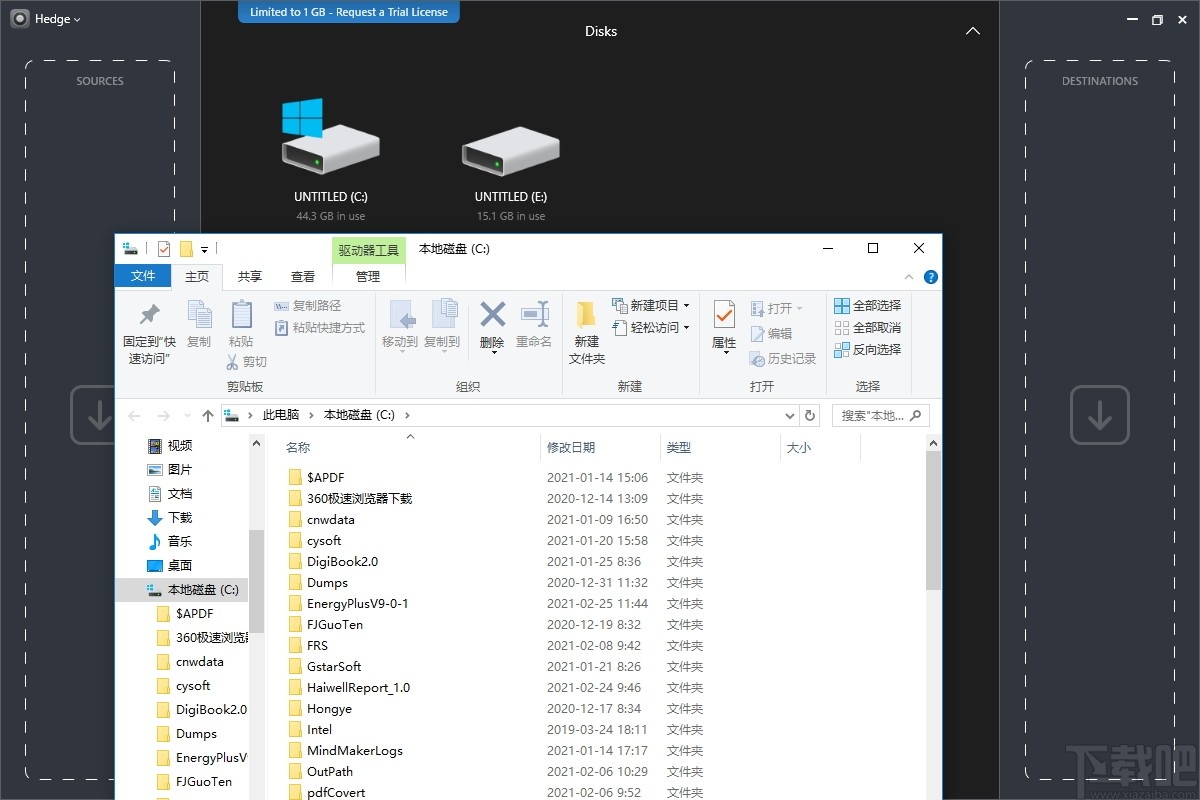Select the Cut (剪切) icon
1200x800 pixels.
point(247,360)
